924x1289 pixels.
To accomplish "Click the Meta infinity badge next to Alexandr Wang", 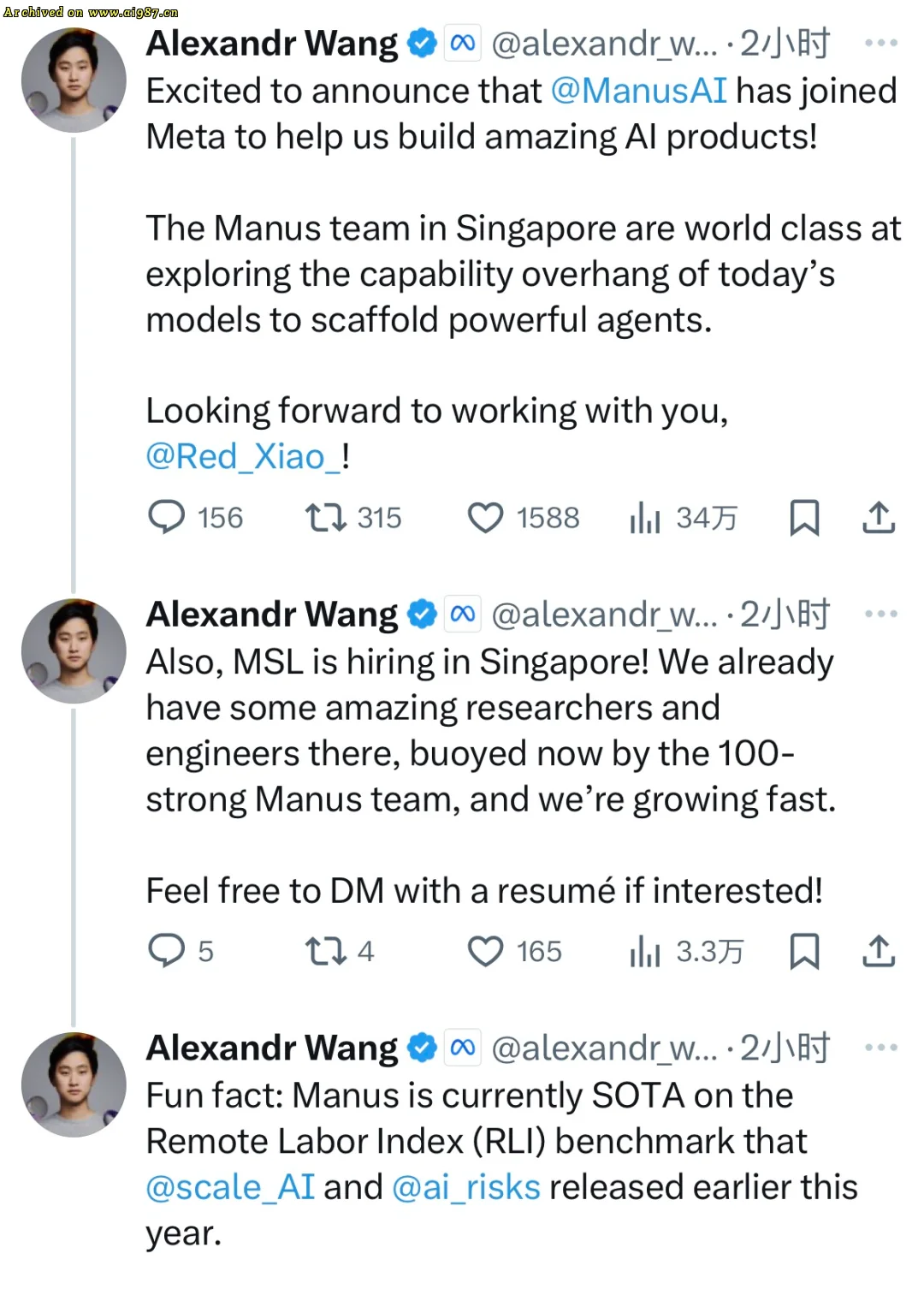I will coord(463,42).
